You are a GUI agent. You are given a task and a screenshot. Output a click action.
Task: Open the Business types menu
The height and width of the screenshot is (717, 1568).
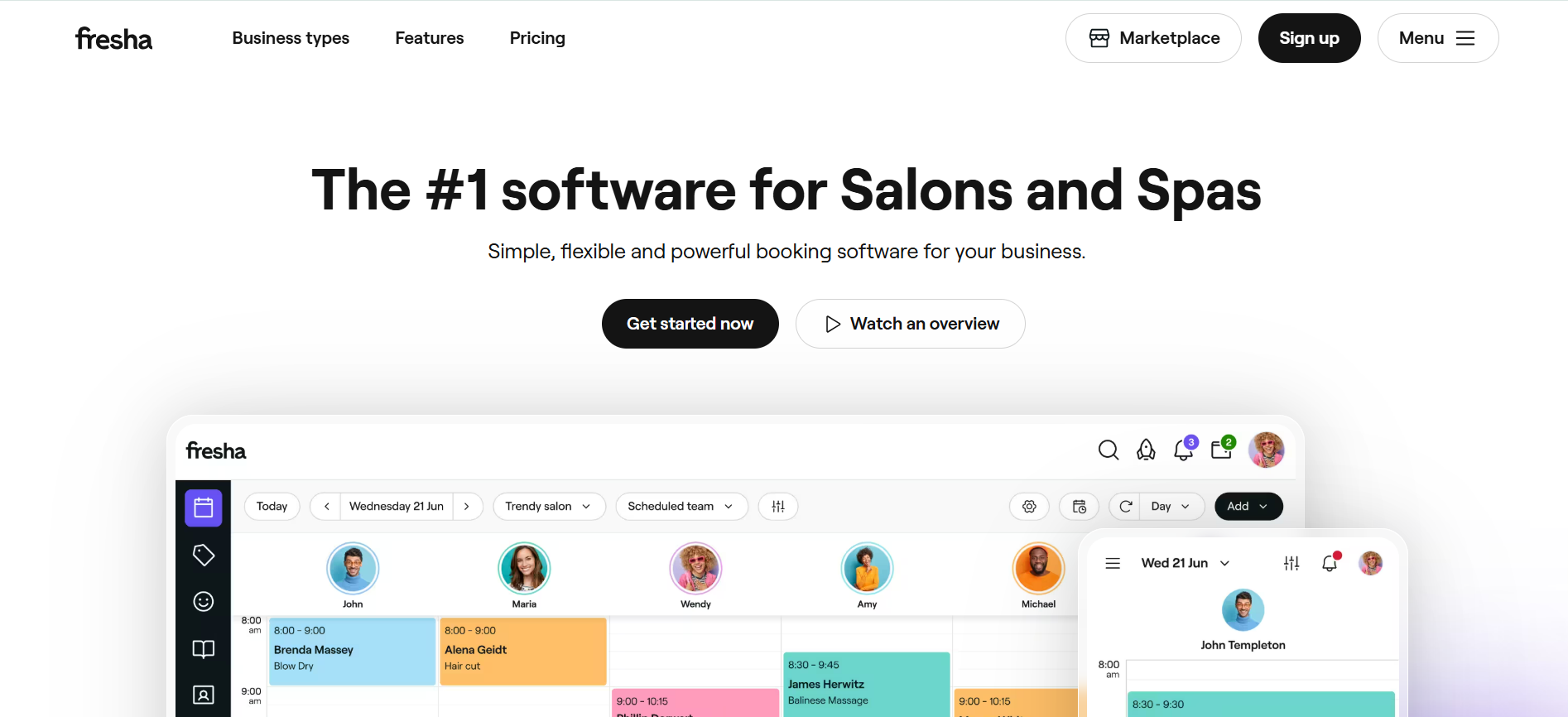pyautogui.click(x=291, y=38)
